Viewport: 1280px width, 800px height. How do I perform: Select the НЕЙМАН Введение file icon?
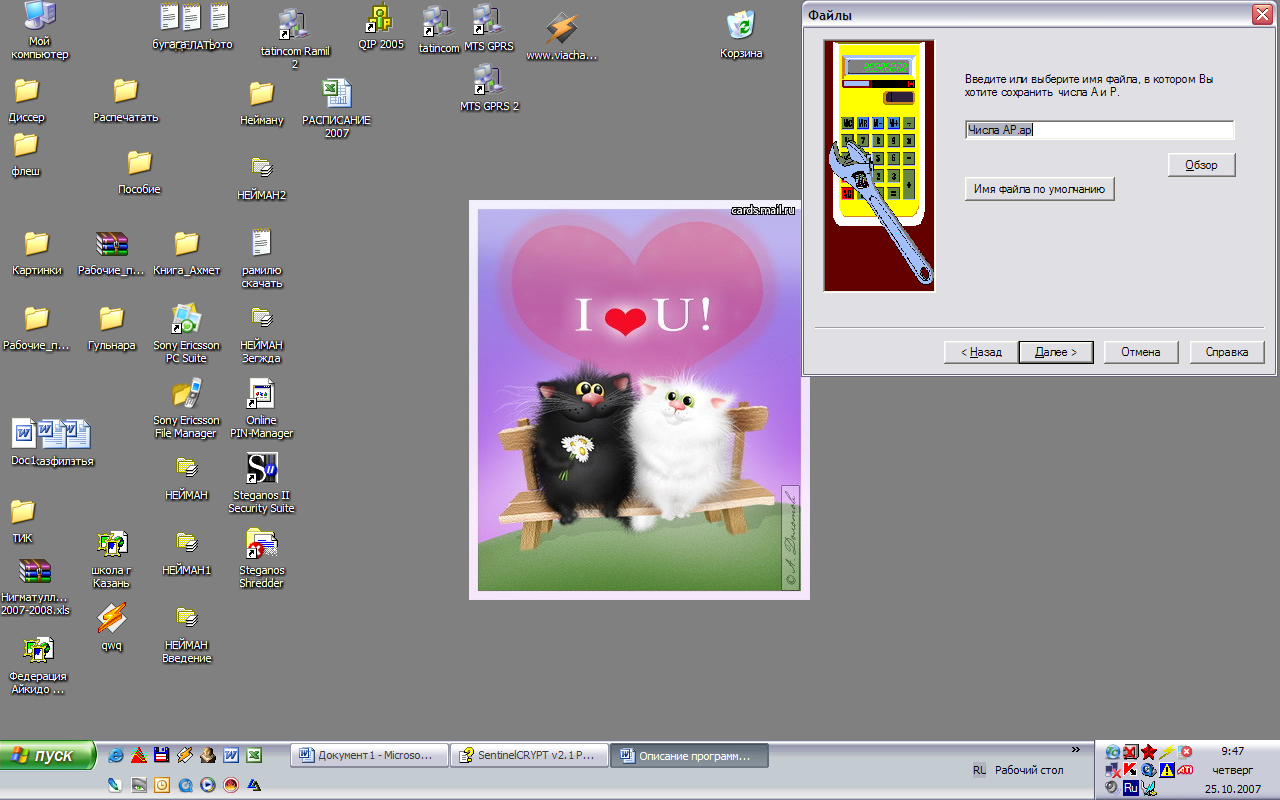point(186,633)
